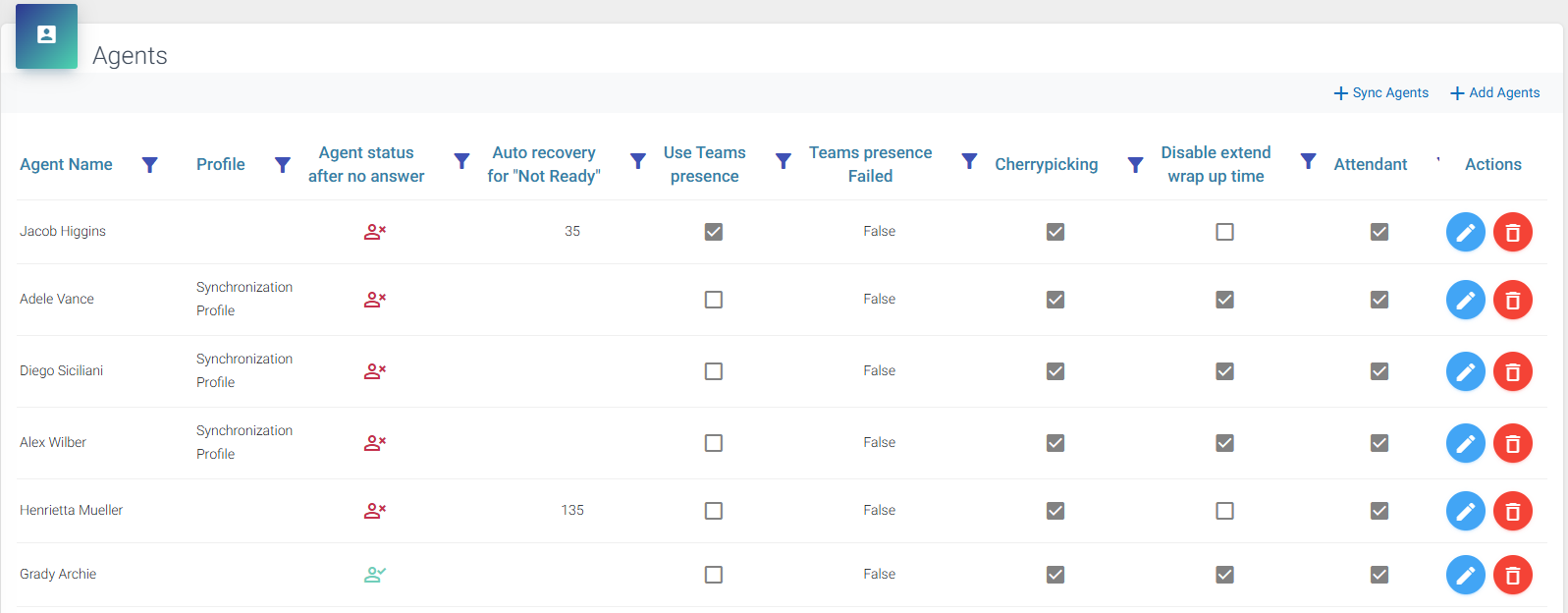Screen dimensions: 1568x613
Task: Click Grady Archie's green agent status icon
Action: (x=375, y=575)
